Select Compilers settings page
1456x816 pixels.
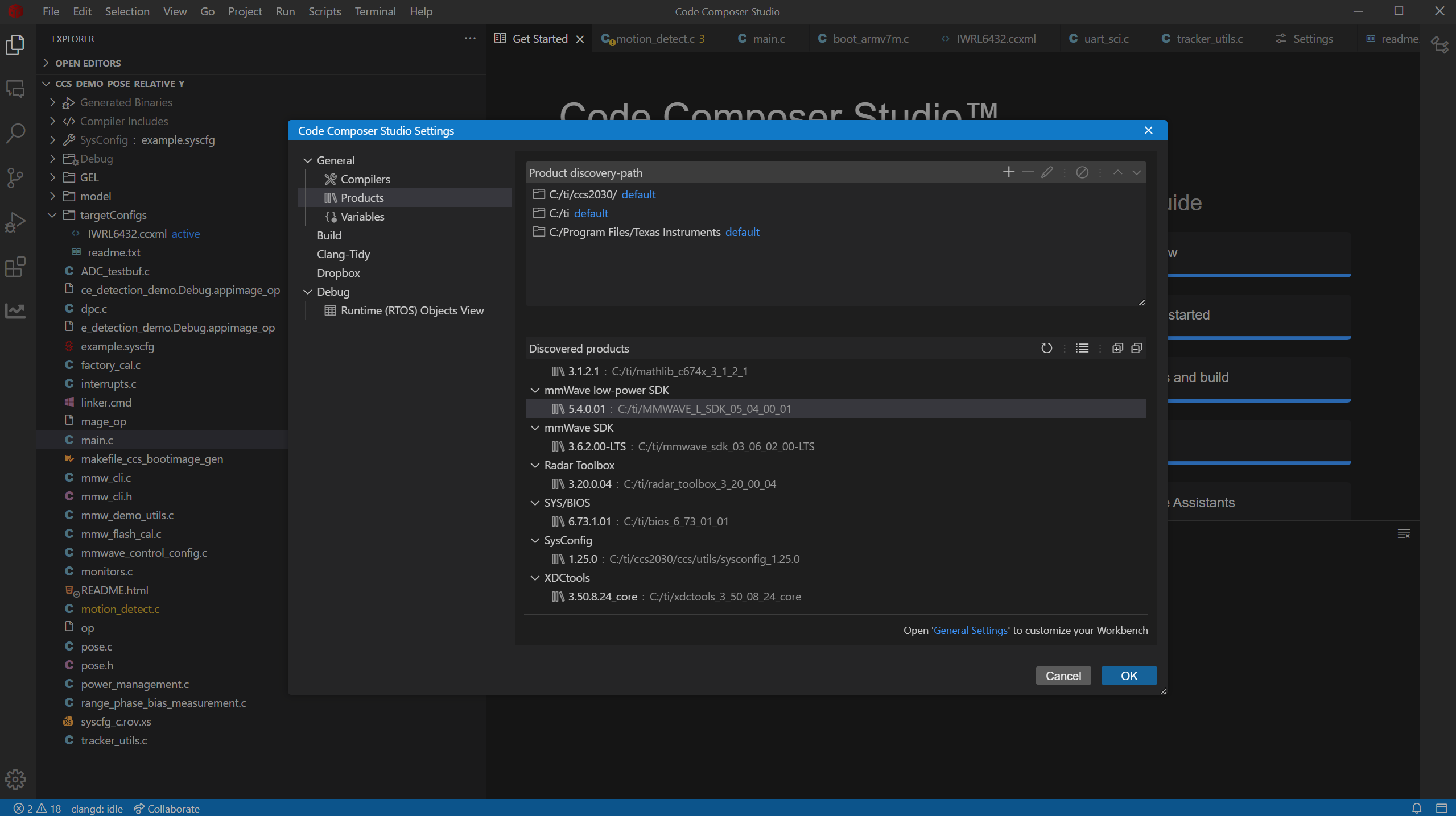click(x=405, y=179)
